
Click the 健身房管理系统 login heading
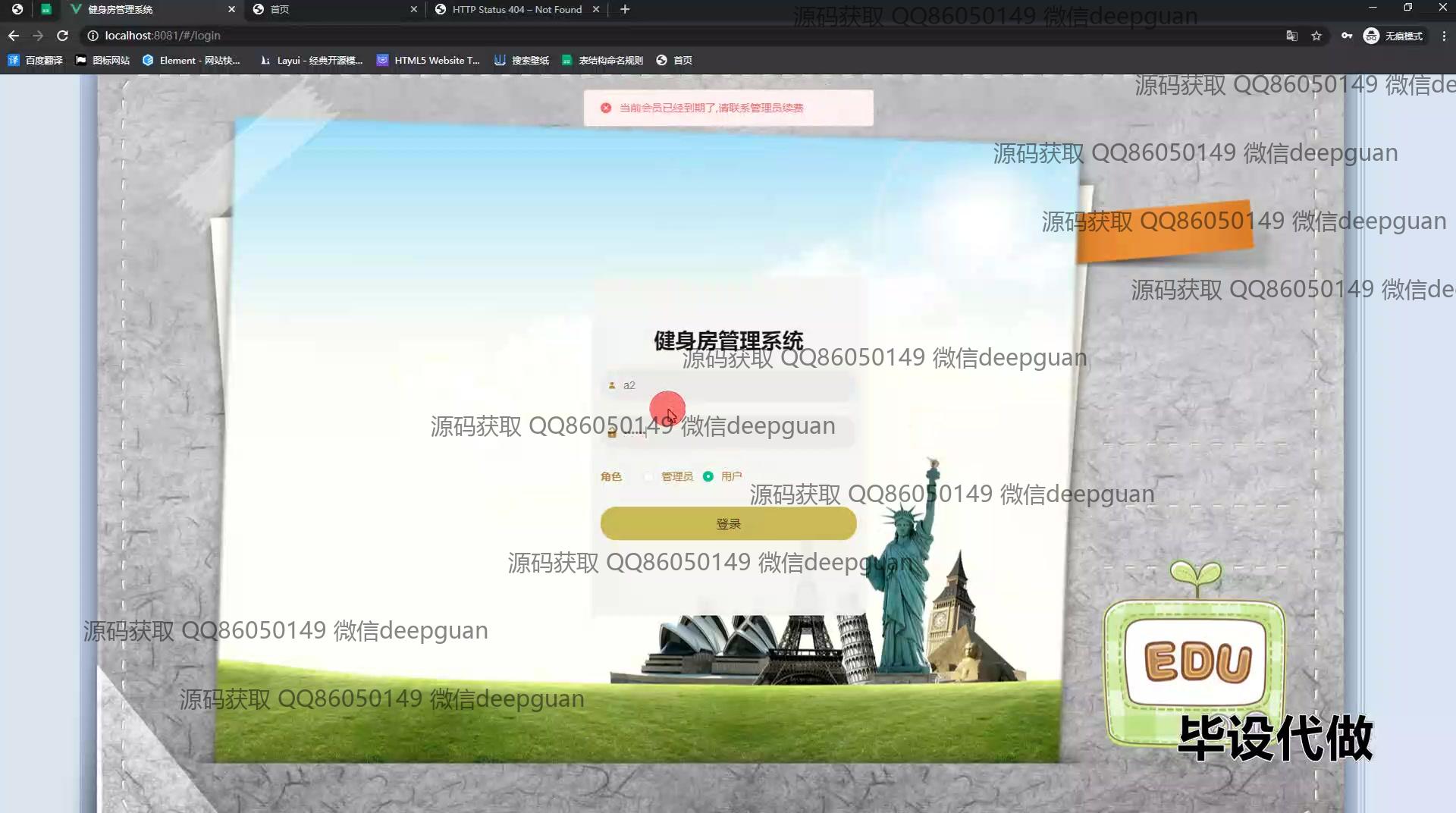click(x=729, y=341)
